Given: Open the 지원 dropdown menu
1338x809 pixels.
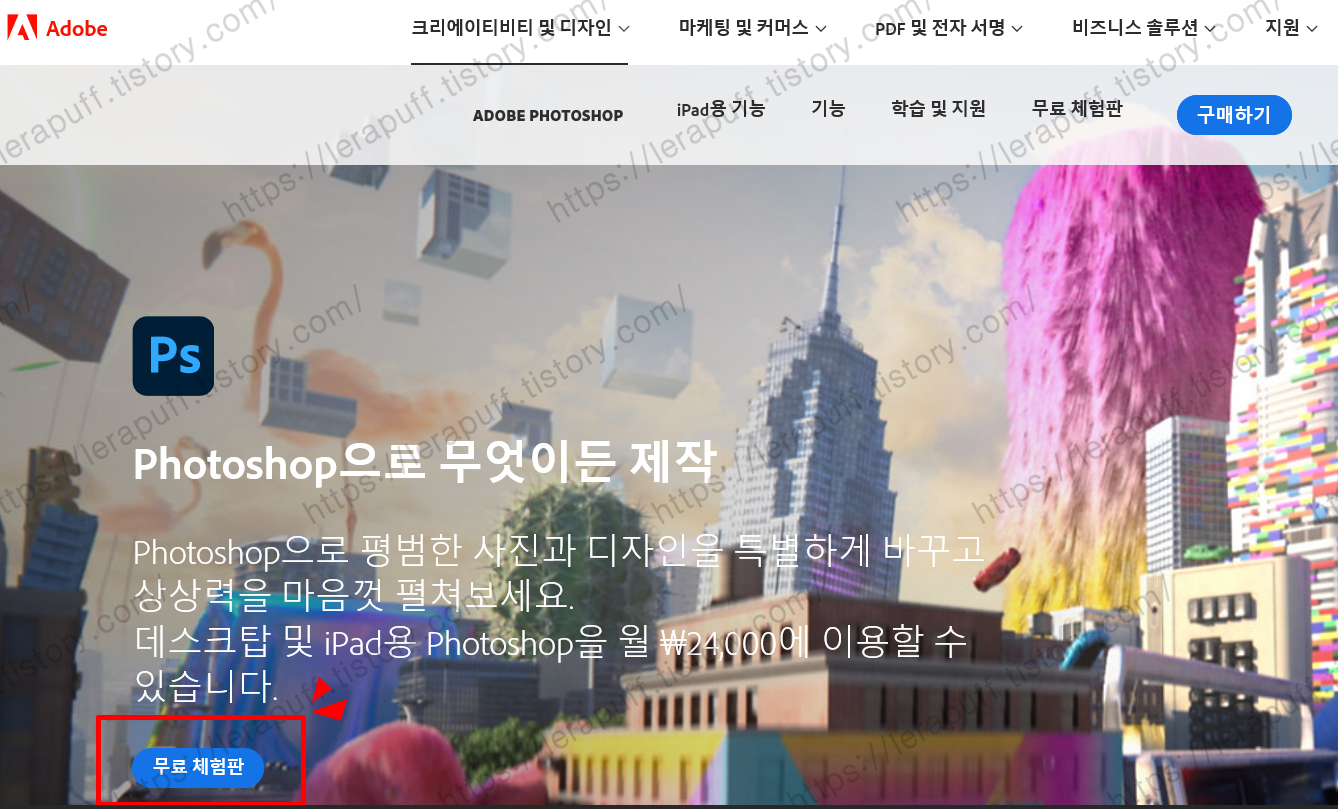Looking at the screenshot, I should [x=1291, y=28].
